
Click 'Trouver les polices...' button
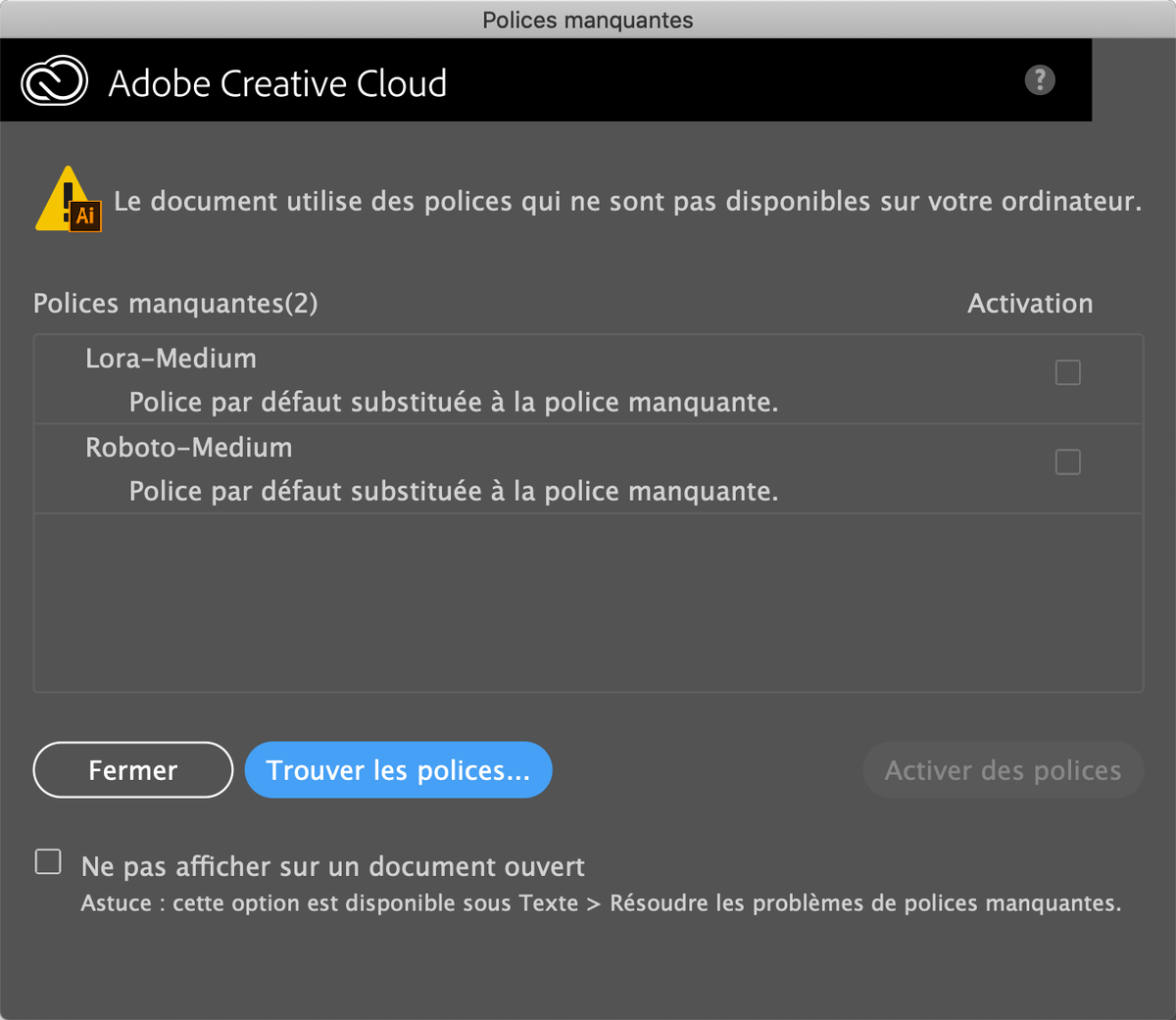click(398, 770)
